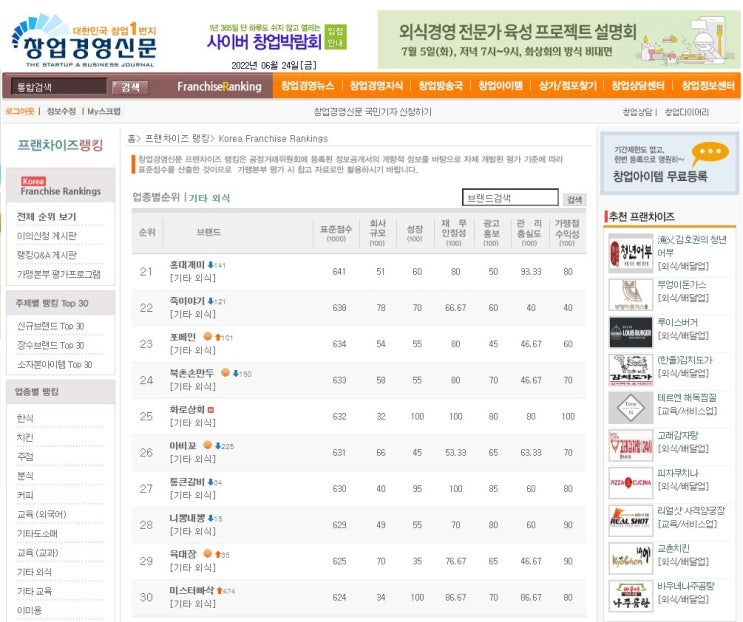This screenshot has width=743, height=622.
Task: Open 장수브랜드 Top 30
Action: 51,345
